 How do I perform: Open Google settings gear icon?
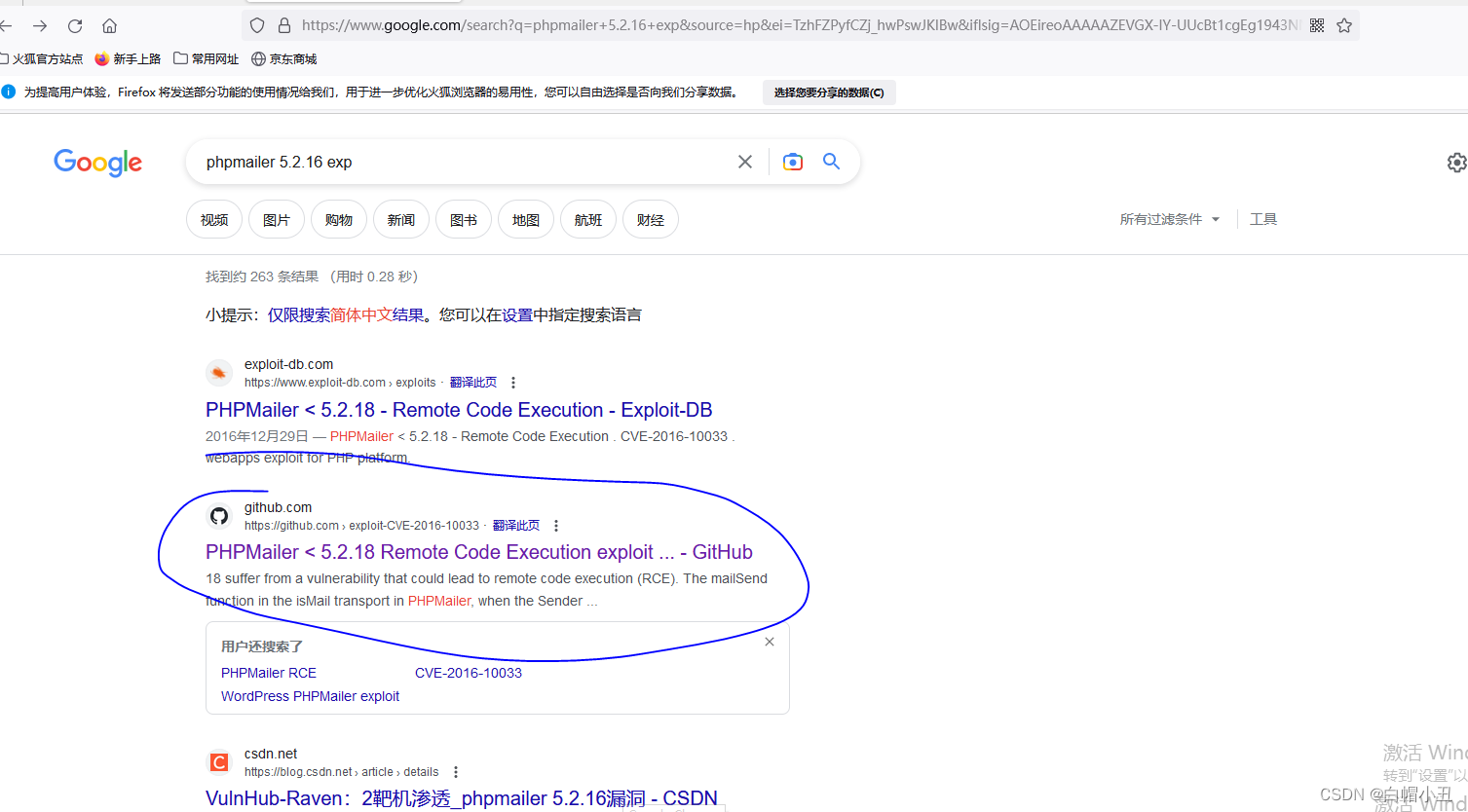1456,163
